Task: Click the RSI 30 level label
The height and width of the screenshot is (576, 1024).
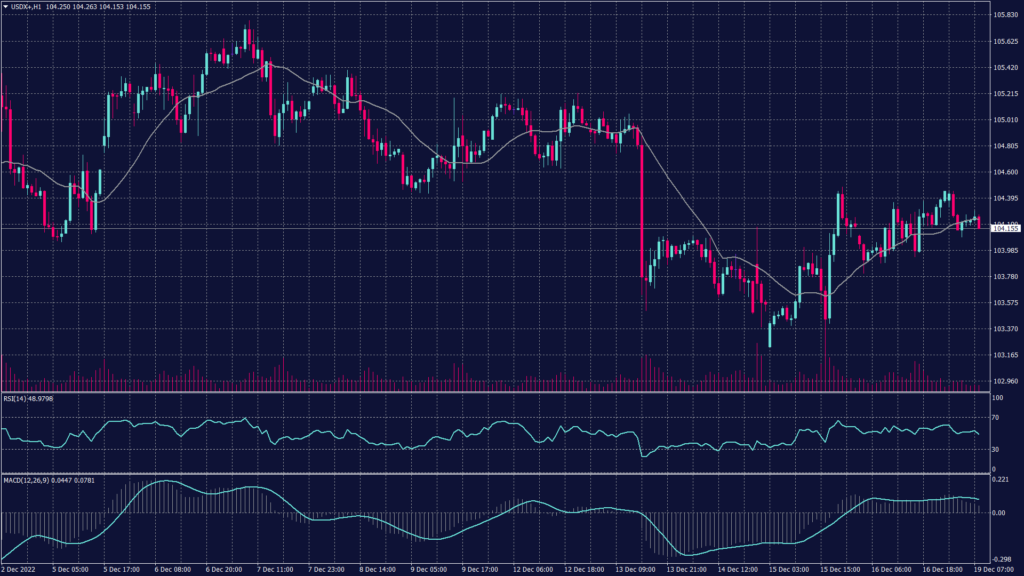Action: (996, 450)
